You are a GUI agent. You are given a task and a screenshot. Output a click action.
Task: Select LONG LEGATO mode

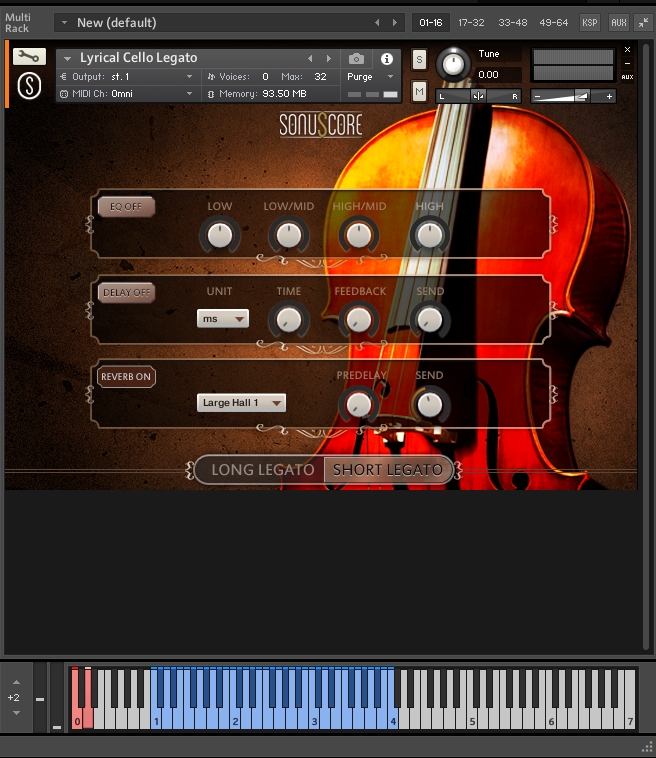pyautogui.click(x=262, y=469)
